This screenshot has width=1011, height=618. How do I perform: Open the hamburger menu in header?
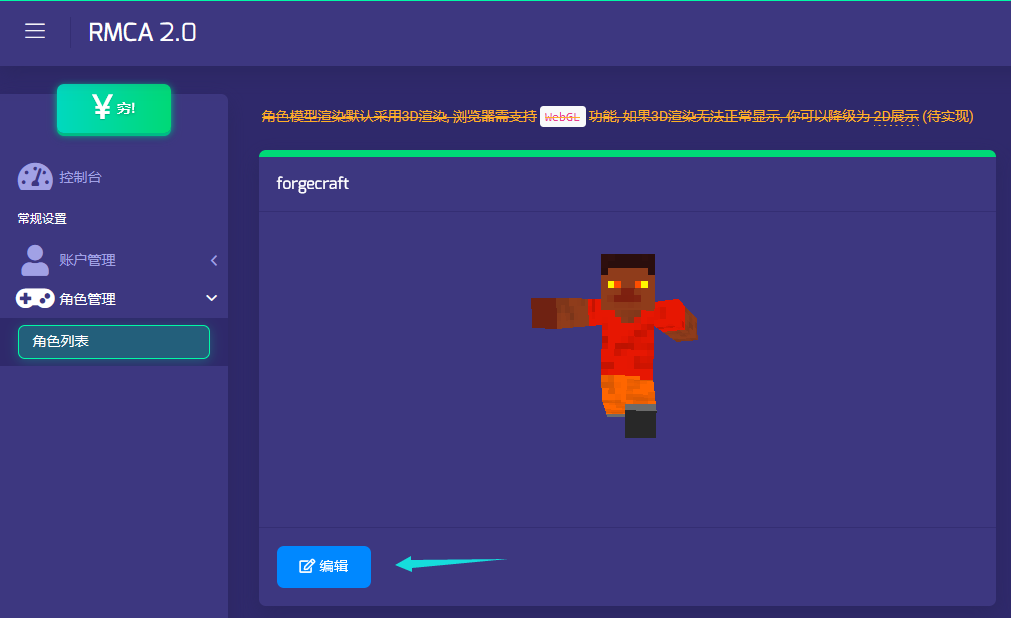click(35, 32)
